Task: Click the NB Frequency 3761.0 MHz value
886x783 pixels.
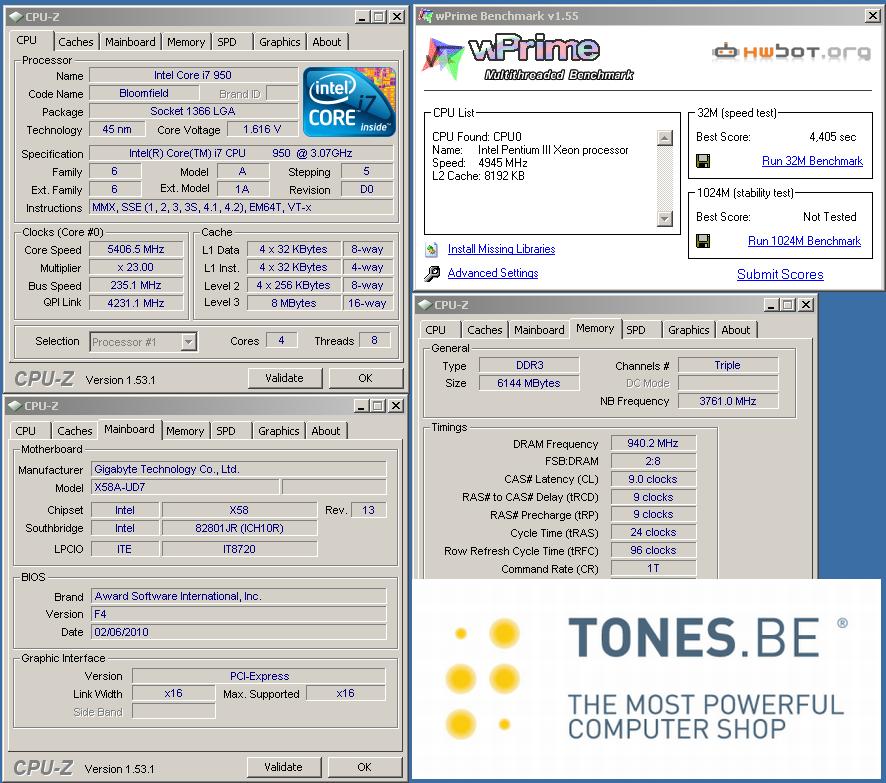Action: 728,401
